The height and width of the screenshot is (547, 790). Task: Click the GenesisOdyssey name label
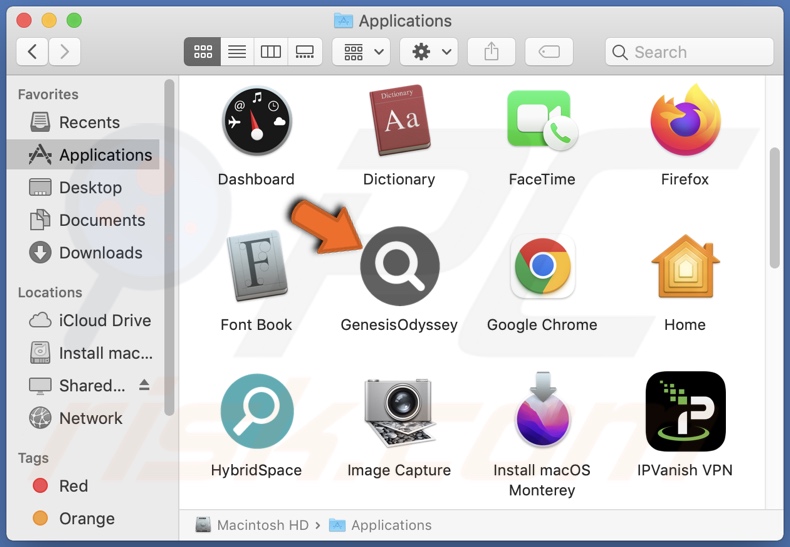(399, 325)
